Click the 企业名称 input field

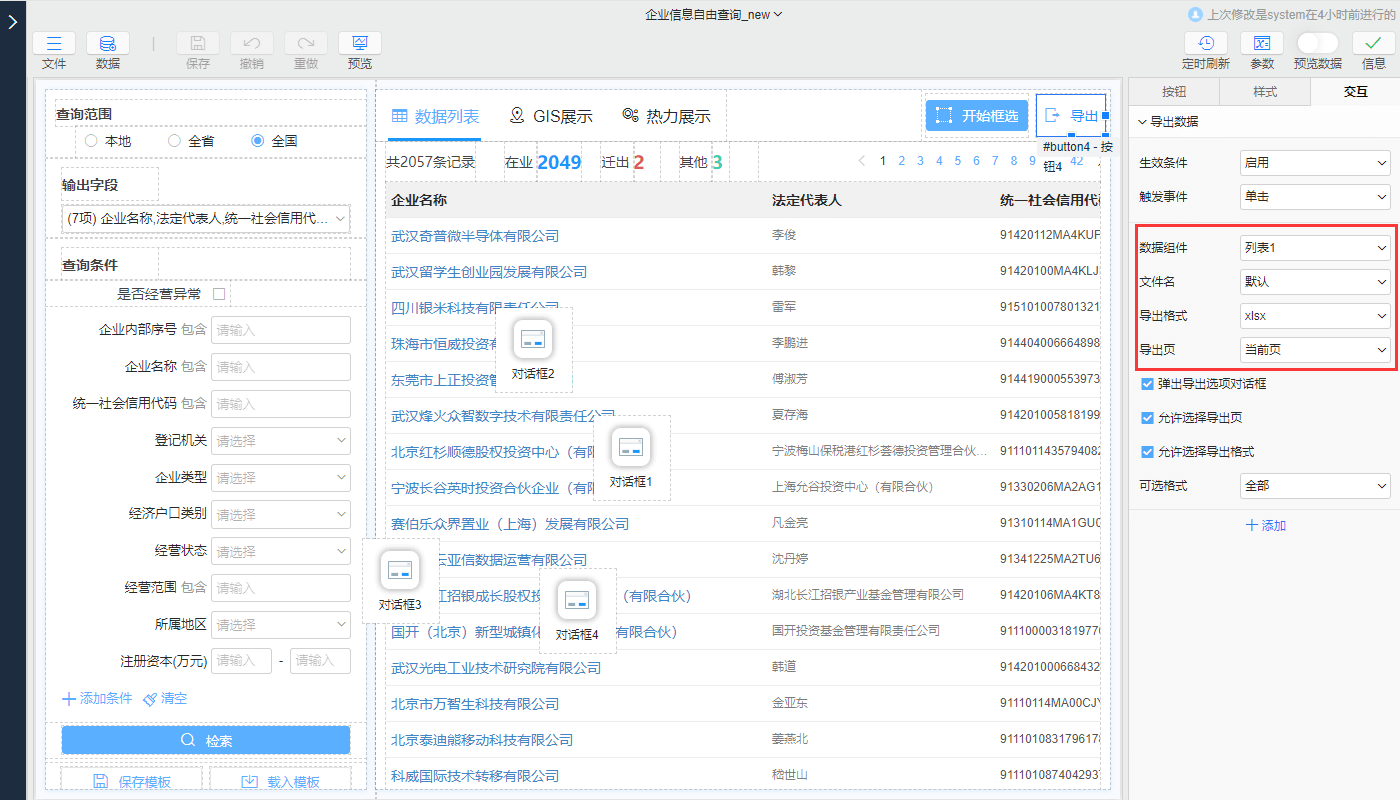(281, 367)
